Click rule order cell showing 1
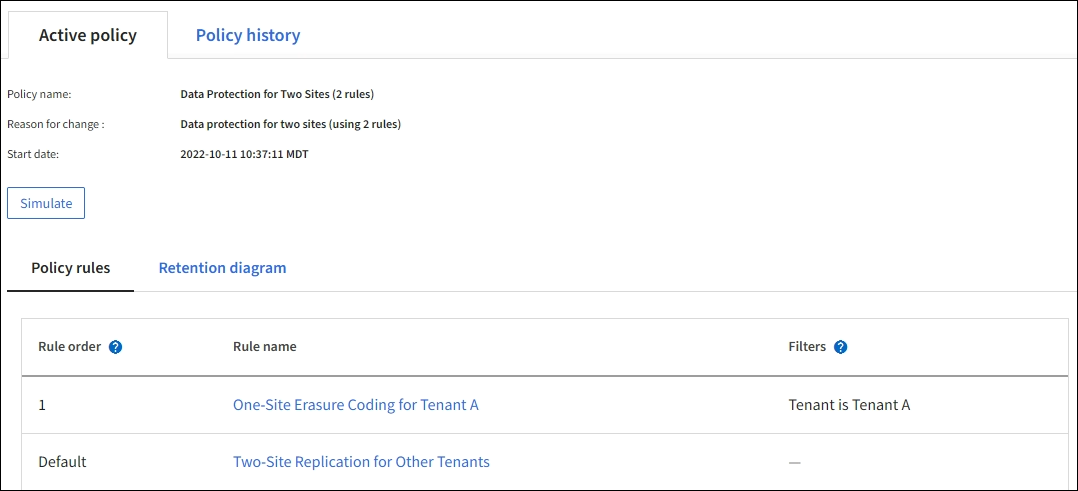Viewport: 1078px width, 491px height. point(42,405)
